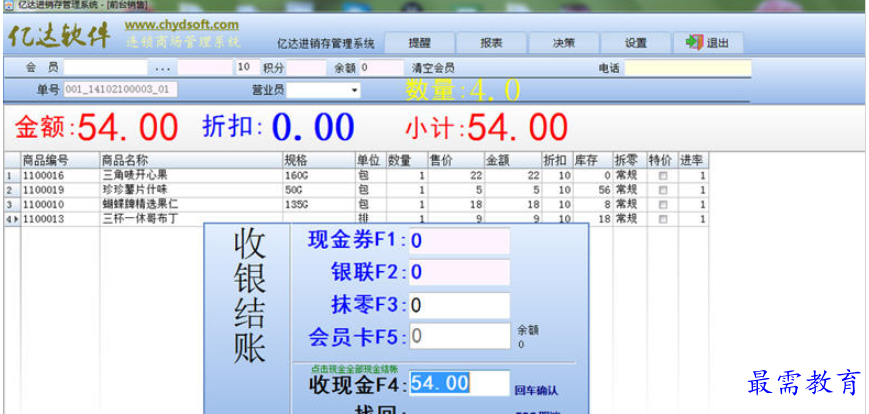Click the 余额 field showing 0
This screenshot has width=869, height=414.
coord(382,68)
